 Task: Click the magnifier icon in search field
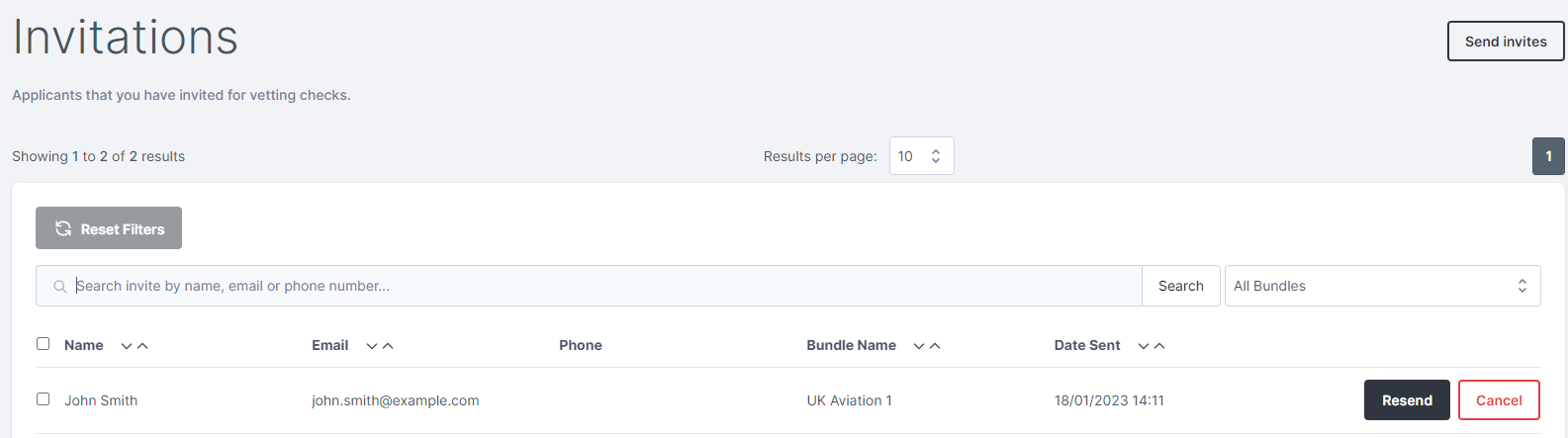pos(60,287)
